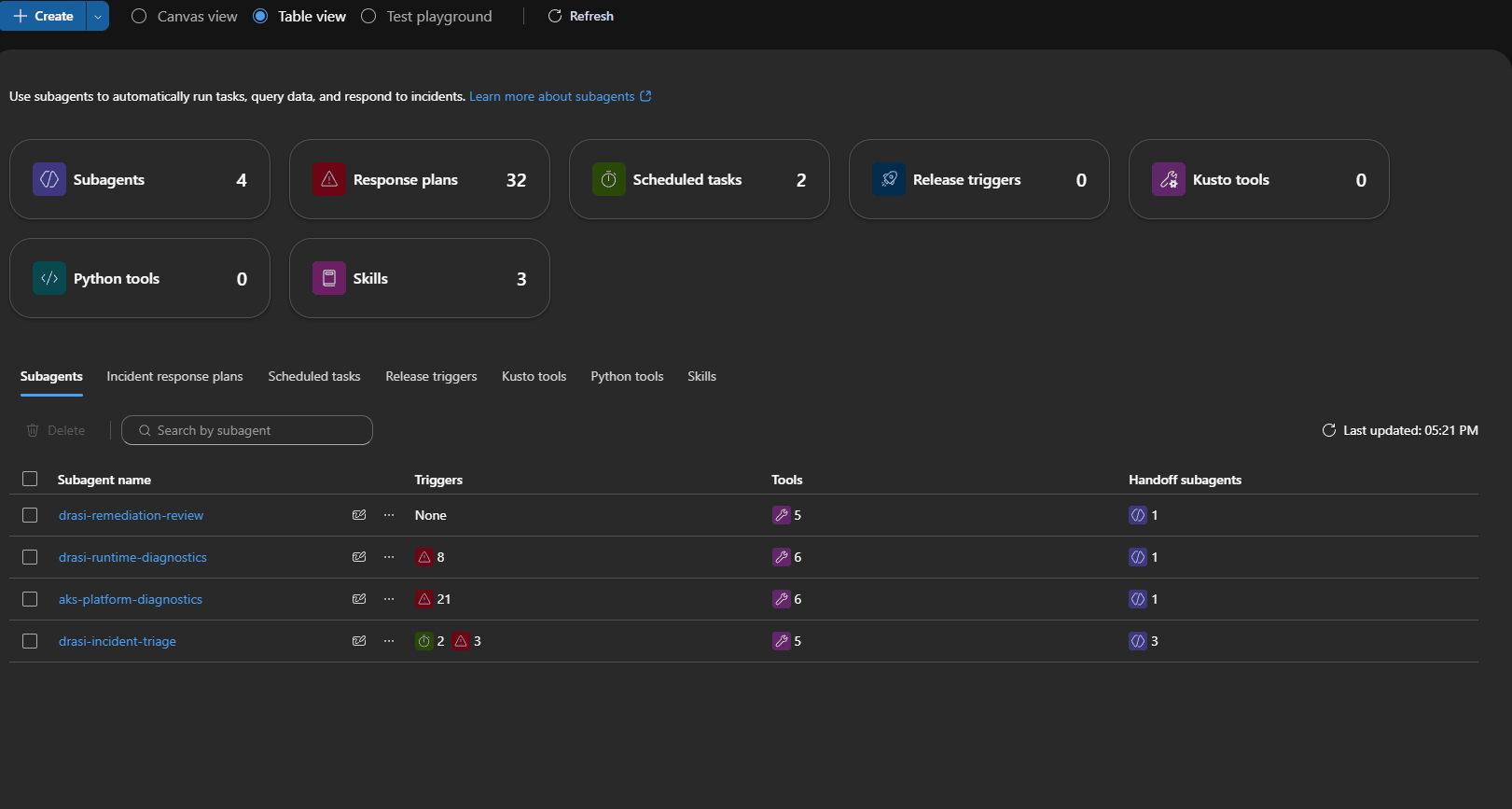
Task: Click the Search by subagent field
Action: pyautogui.click(x=247, y=430)
